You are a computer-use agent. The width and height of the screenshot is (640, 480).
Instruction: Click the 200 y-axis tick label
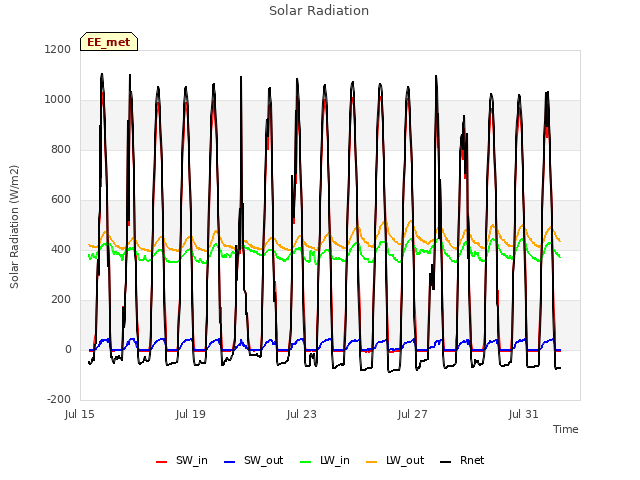click(61, 300)
